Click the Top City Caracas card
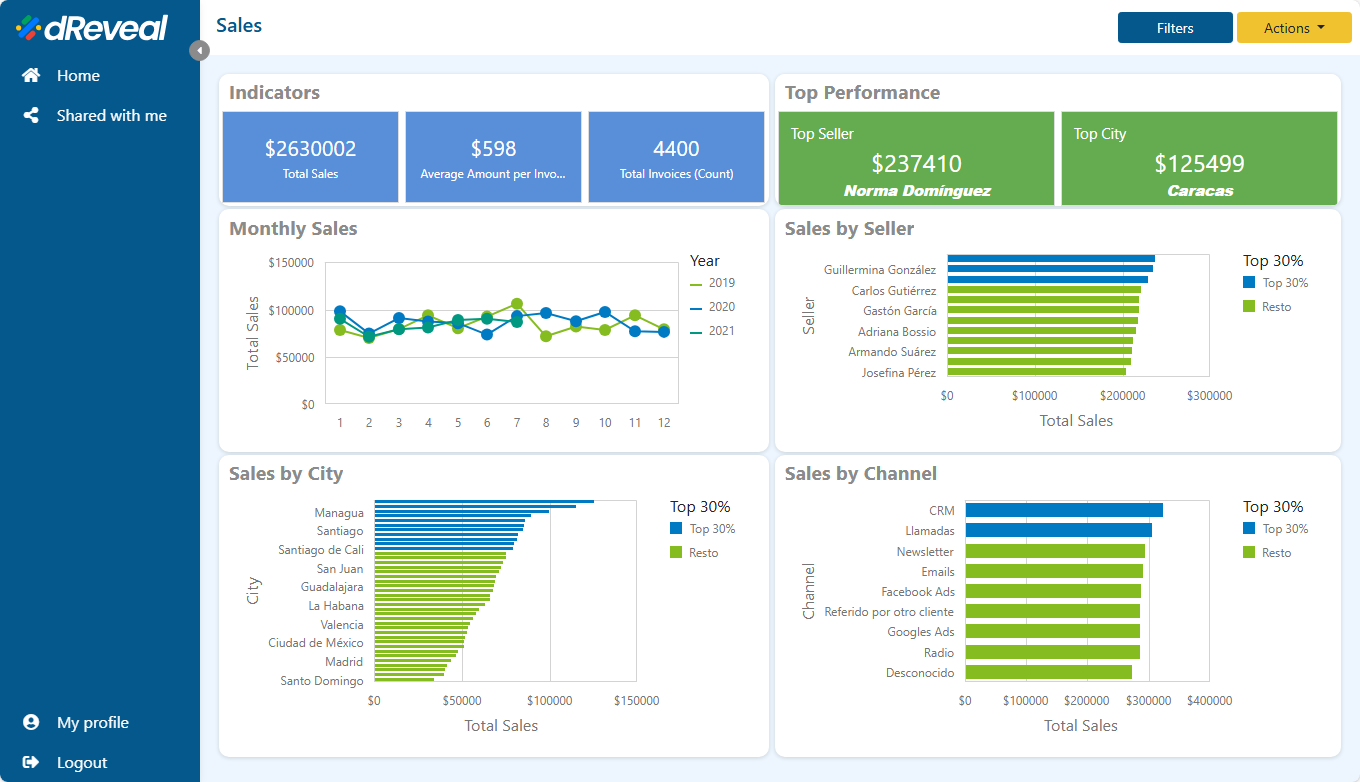The width and height of the screenshot is (1360, 782). click(1199, 160)
